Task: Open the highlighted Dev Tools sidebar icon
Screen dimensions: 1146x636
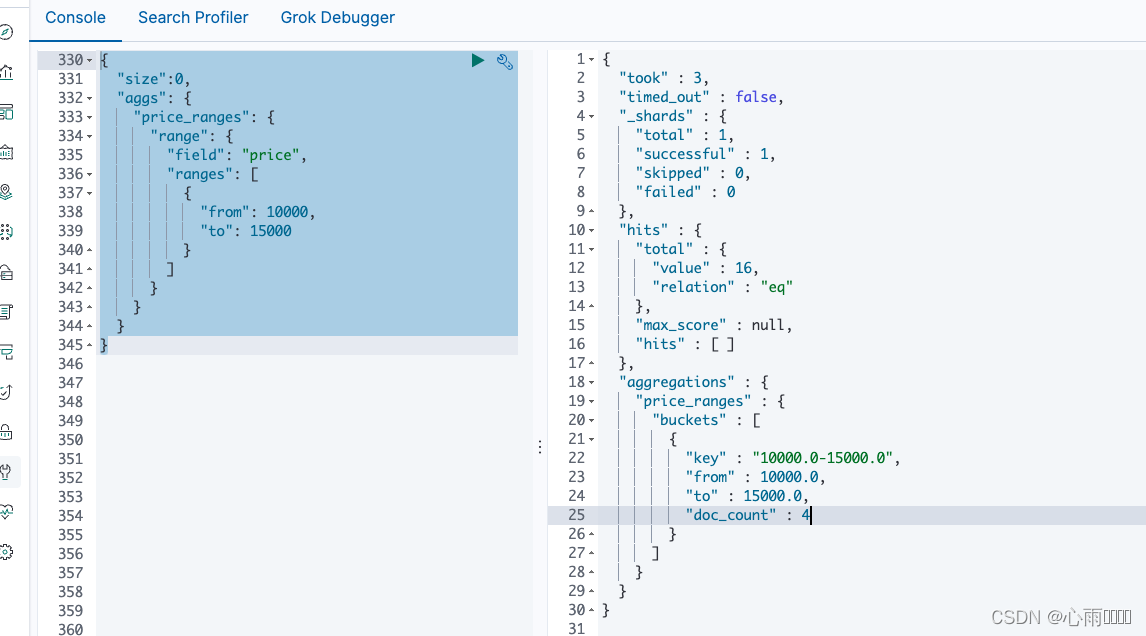Action: pos(7,472)
